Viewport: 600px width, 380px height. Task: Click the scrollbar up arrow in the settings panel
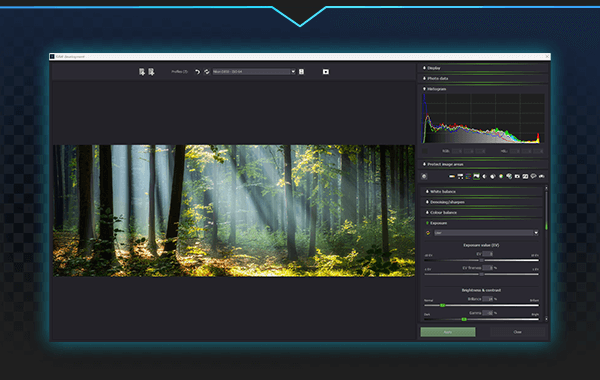click(546, 188)
